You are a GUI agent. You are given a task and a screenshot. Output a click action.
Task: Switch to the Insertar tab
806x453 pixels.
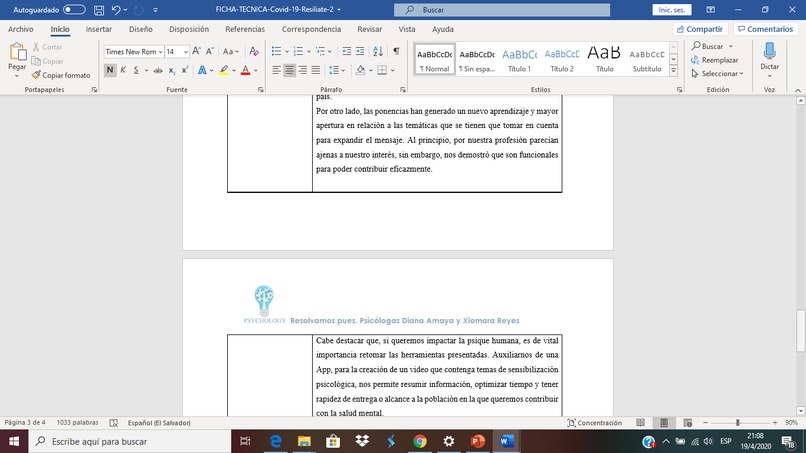click(99, 29)
